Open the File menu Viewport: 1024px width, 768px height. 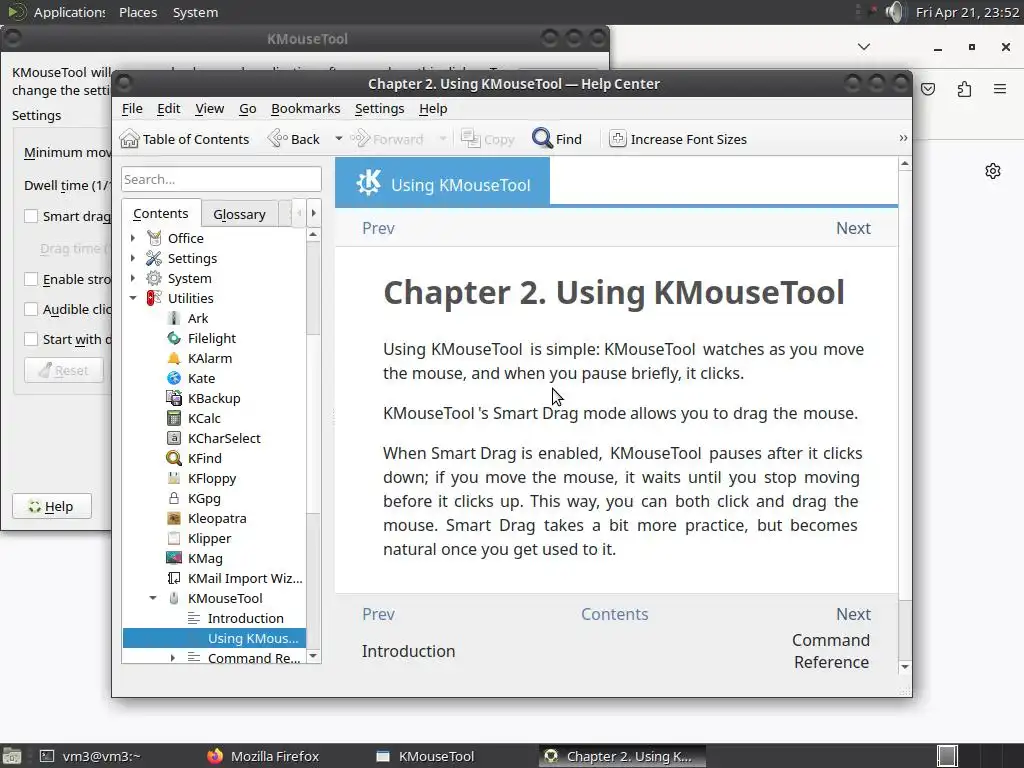pos(132,108)
